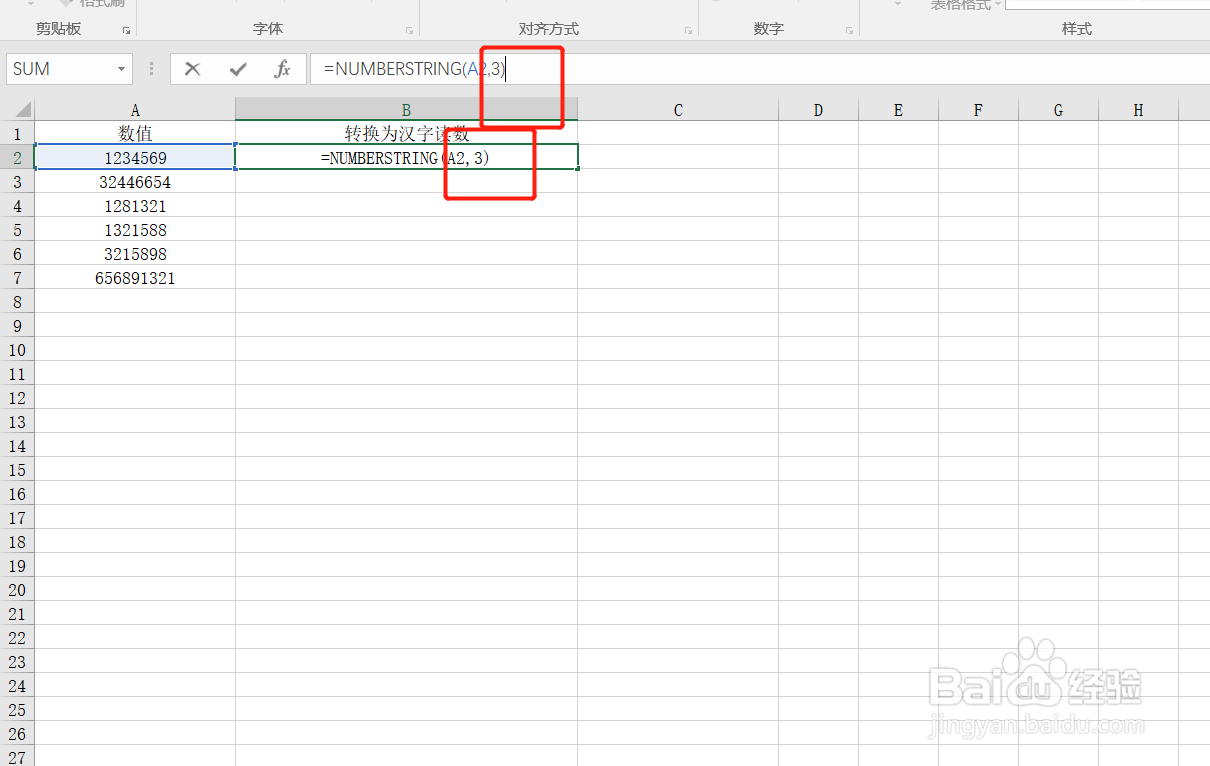Open the Number (数字) group dialog launcher
The height and width of the screenshot is (766, 1210).
(x=849, y=30)
